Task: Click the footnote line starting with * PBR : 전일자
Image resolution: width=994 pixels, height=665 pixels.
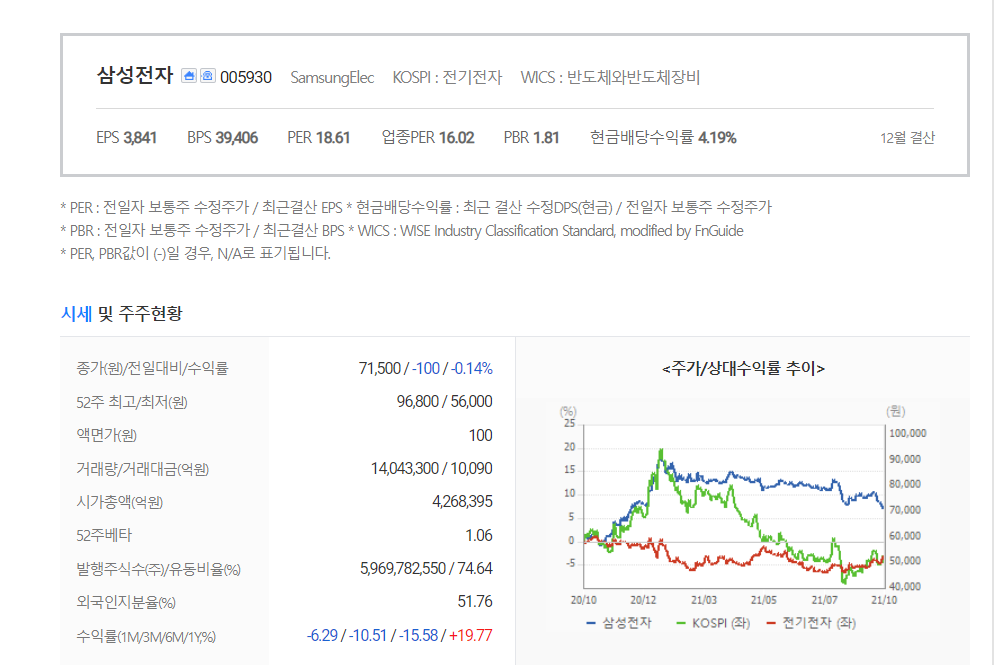Action: 402,231
